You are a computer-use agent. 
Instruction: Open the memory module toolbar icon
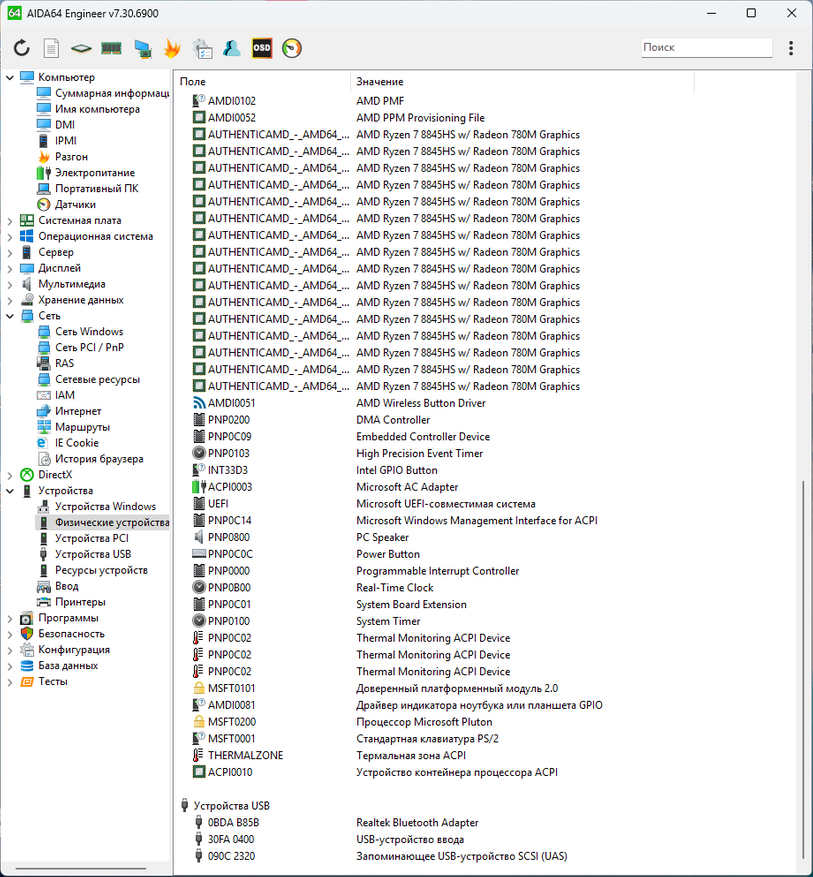click(x=111, y=49)
